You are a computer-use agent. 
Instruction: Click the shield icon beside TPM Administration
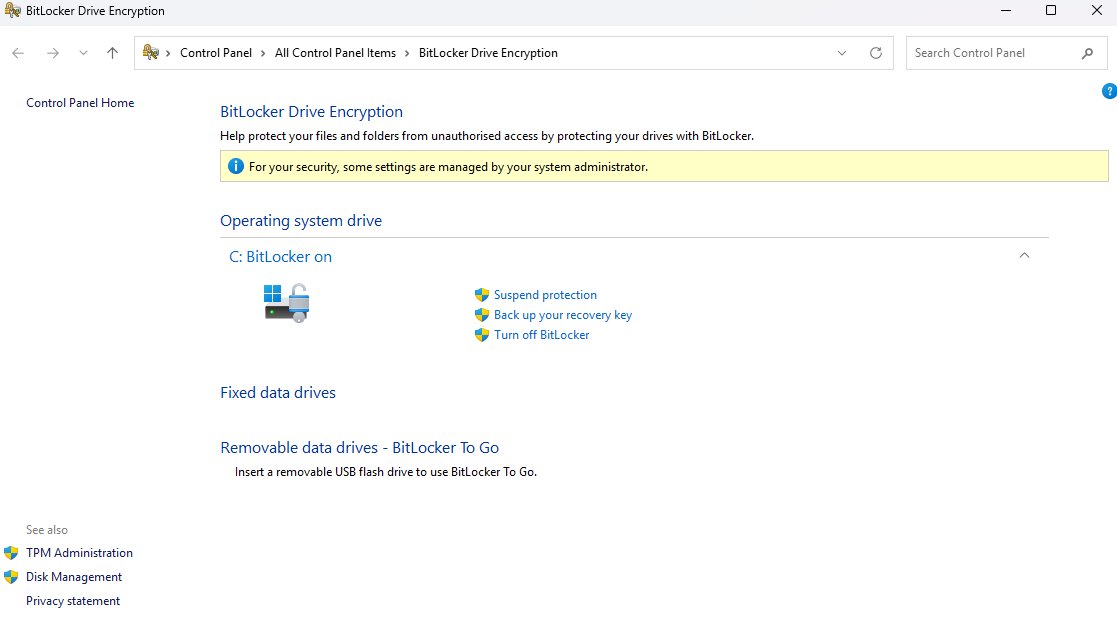[x=11, y=553]
